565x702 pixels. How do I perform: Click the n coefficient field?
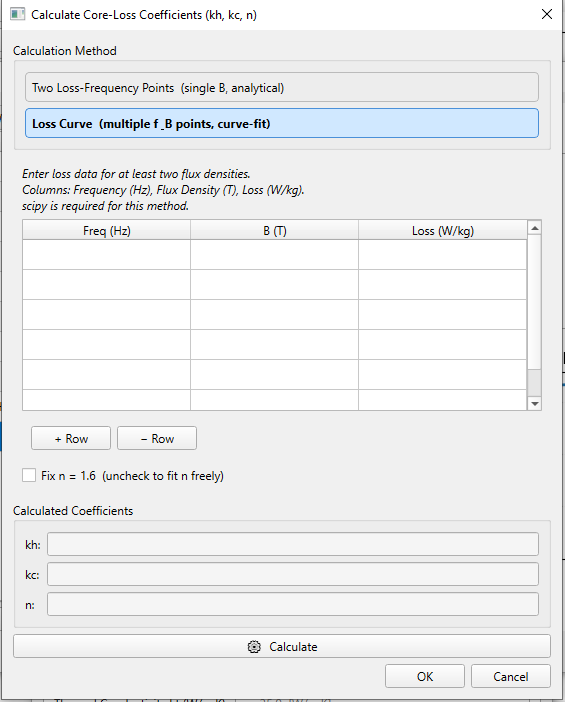pyautogui.click(x=293, y=604)
